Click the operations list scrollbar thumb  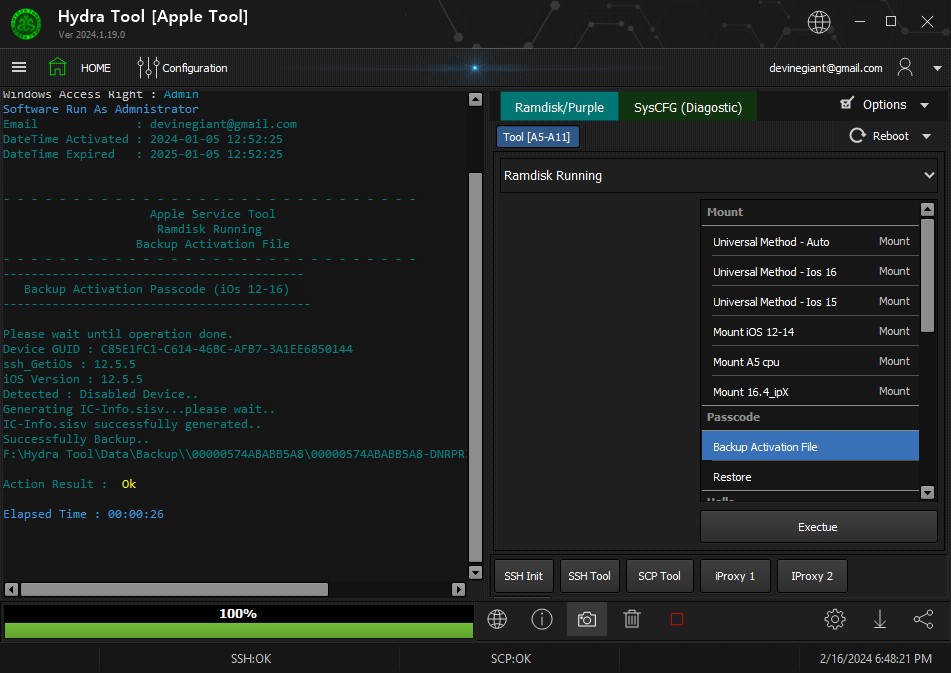(927, 275)
